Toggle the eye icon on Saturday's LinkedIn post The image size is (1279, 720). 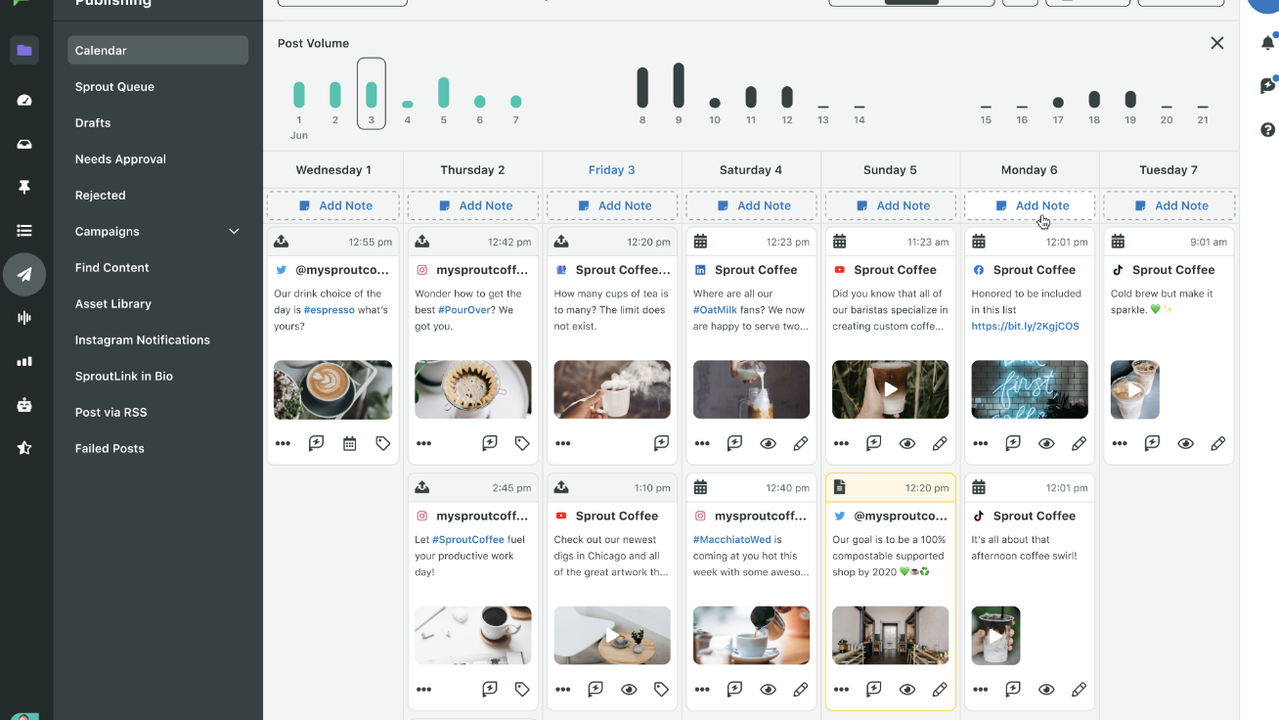click(x=768, y=443)
